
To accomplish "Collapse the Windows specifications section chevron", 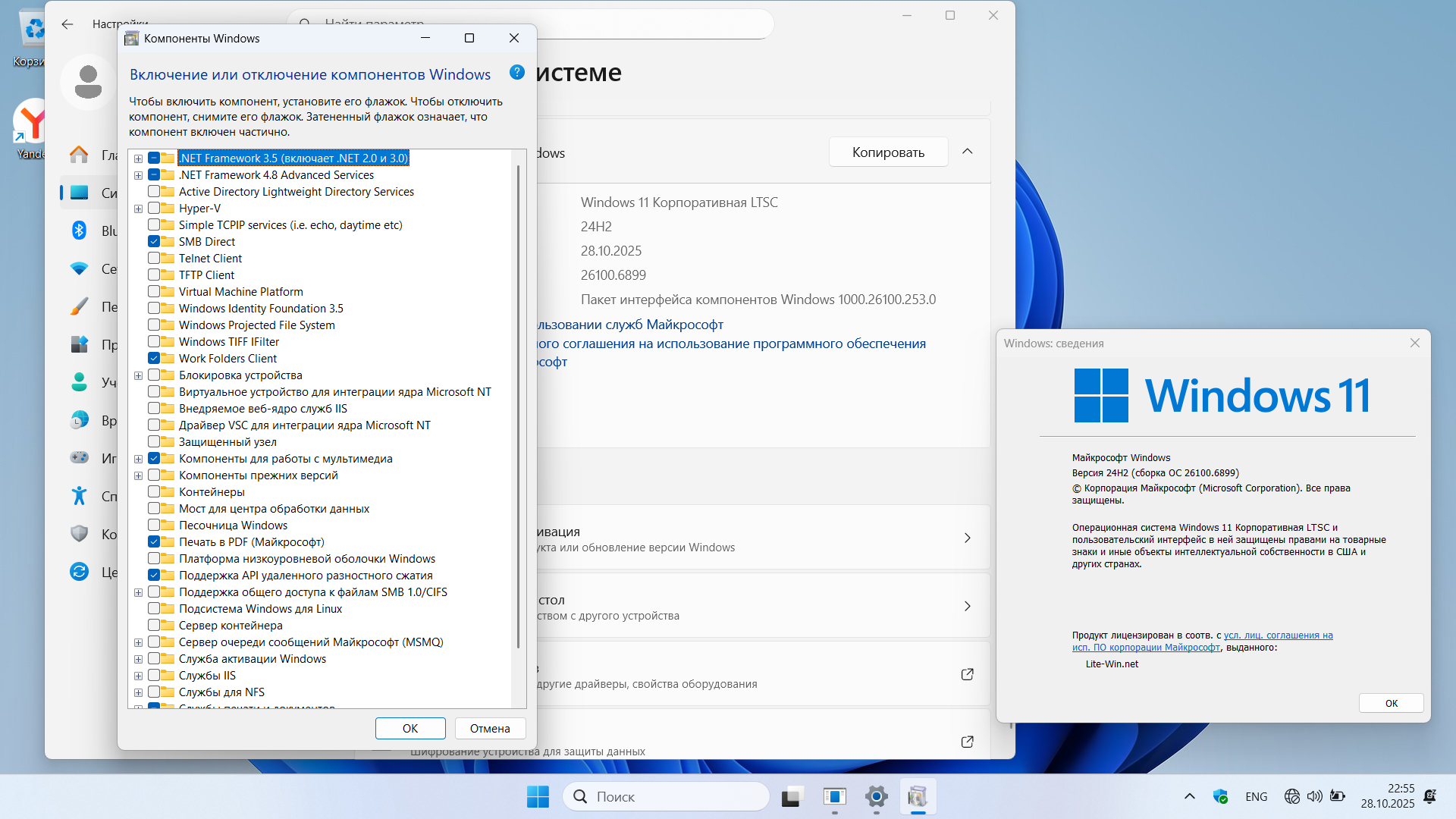I will pyautogui.click(x=967, y=152).
